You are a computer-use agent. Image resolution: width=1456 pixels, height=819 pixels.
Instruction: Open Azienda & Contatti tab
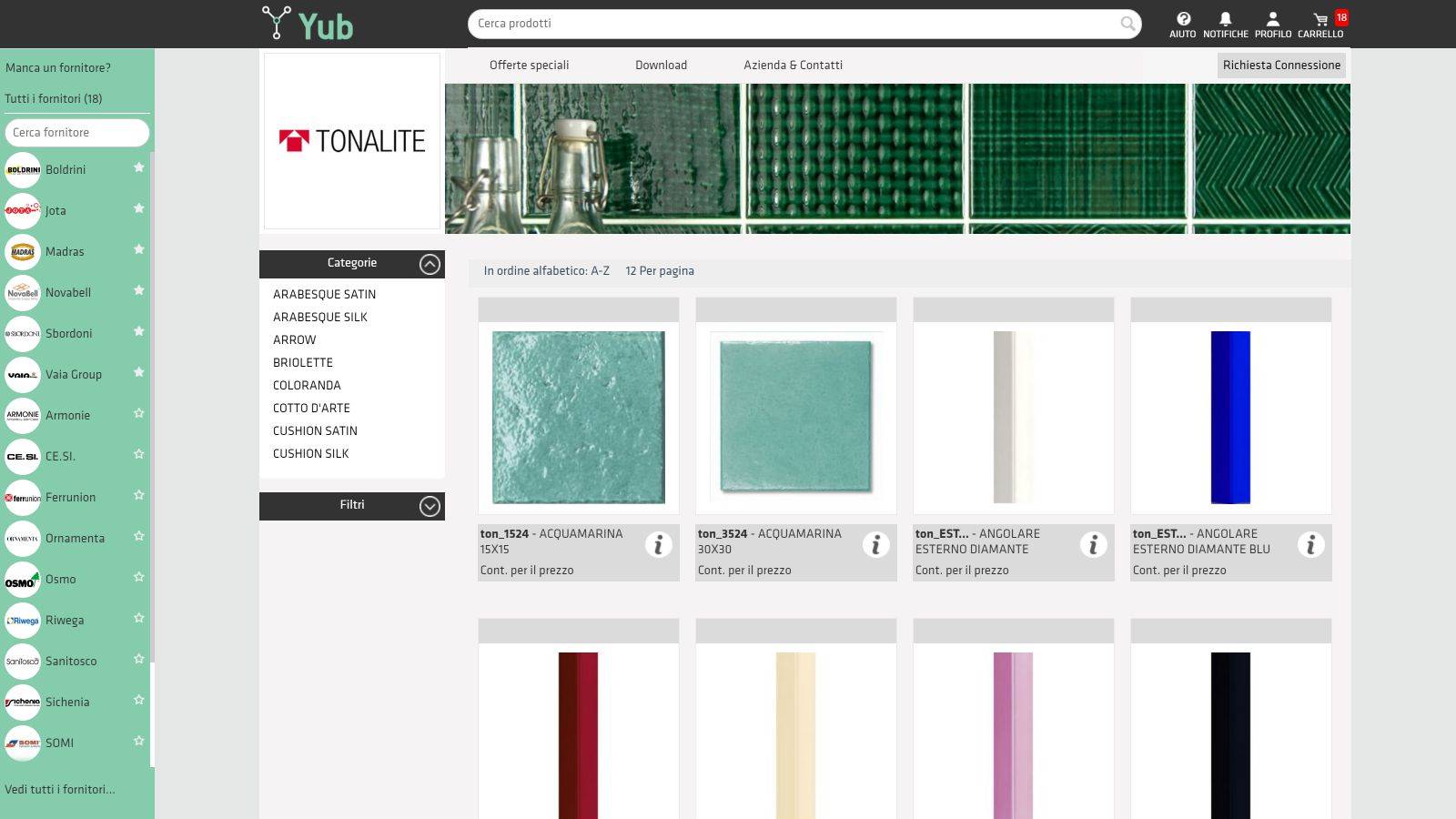[793, 66]
